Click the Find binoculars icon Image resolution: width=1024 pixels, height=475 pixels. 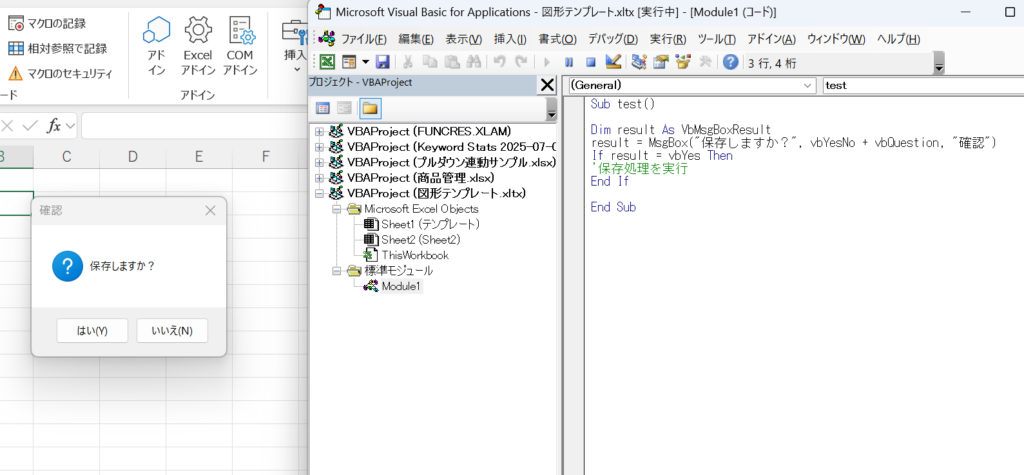(475, 62)
